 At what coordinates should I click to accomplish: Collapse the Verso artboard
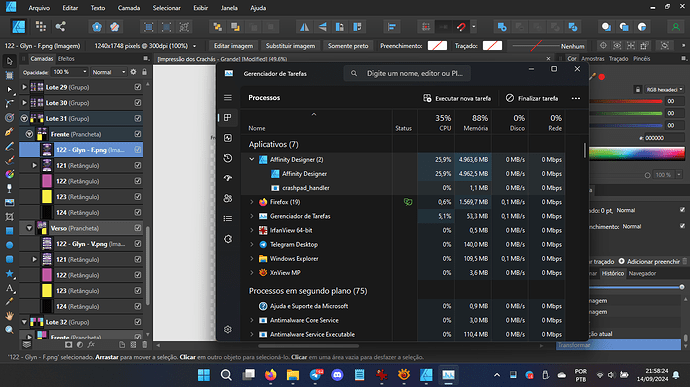(x=29, y=228)
